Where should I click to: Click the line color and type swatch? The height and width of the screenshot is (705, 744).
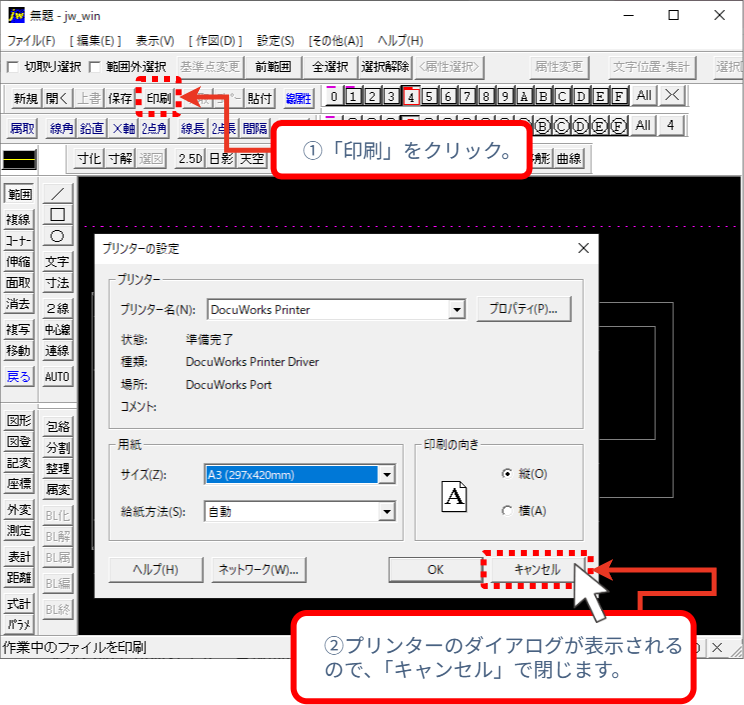[19, 160]
